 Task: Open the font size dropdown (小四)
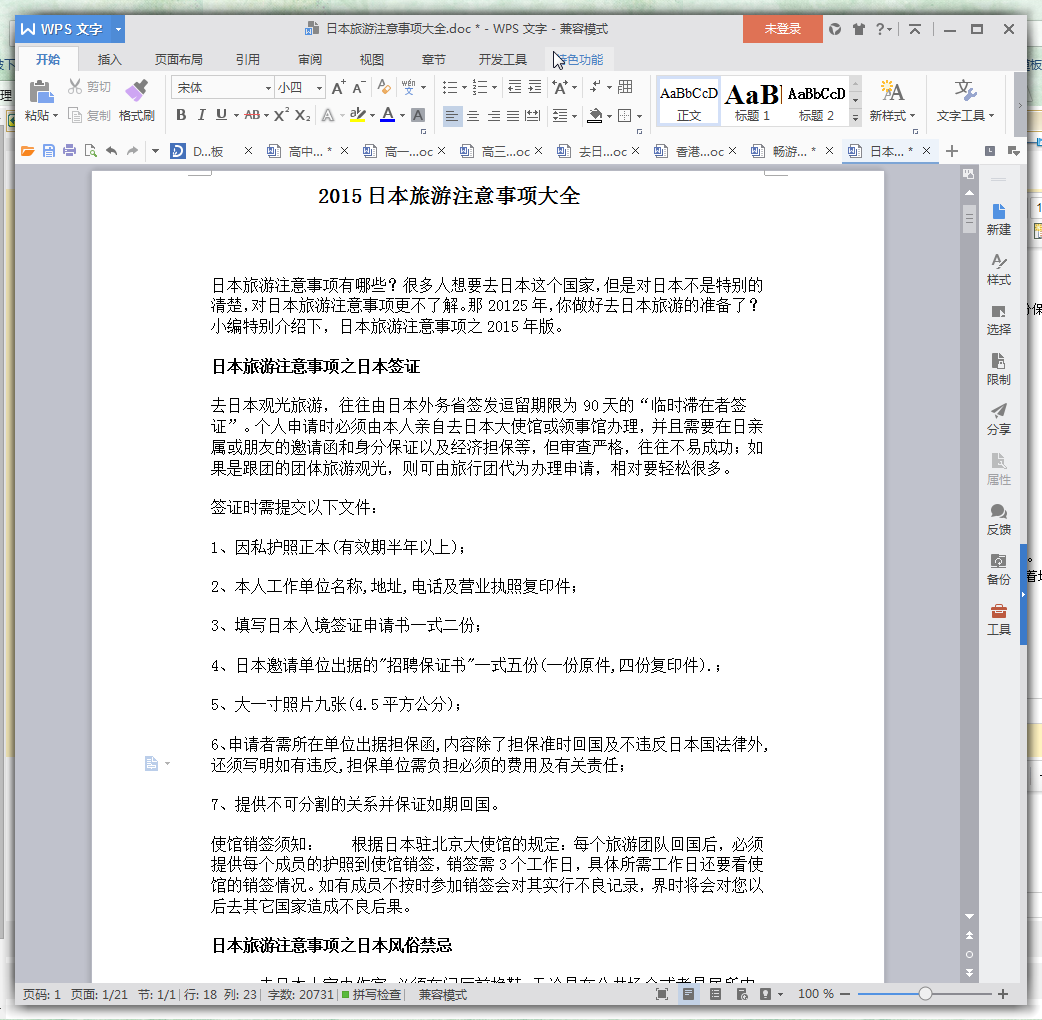(319, 88)
